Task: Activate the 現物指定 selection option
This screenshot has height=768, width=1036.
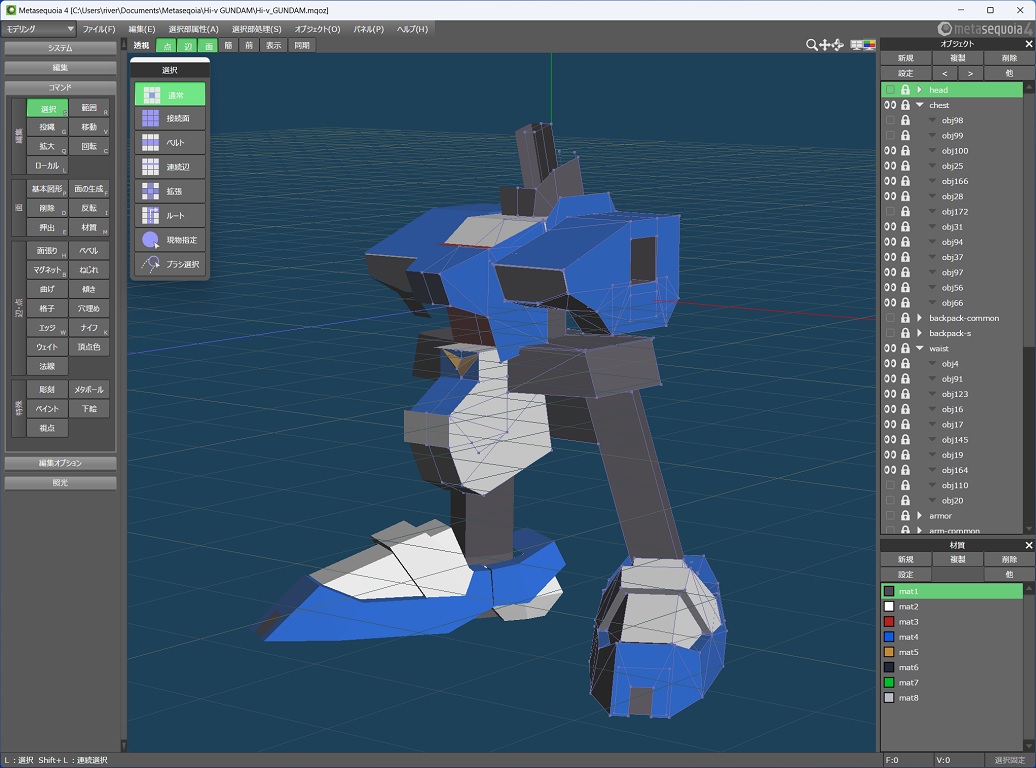Action: pos(170,240)
